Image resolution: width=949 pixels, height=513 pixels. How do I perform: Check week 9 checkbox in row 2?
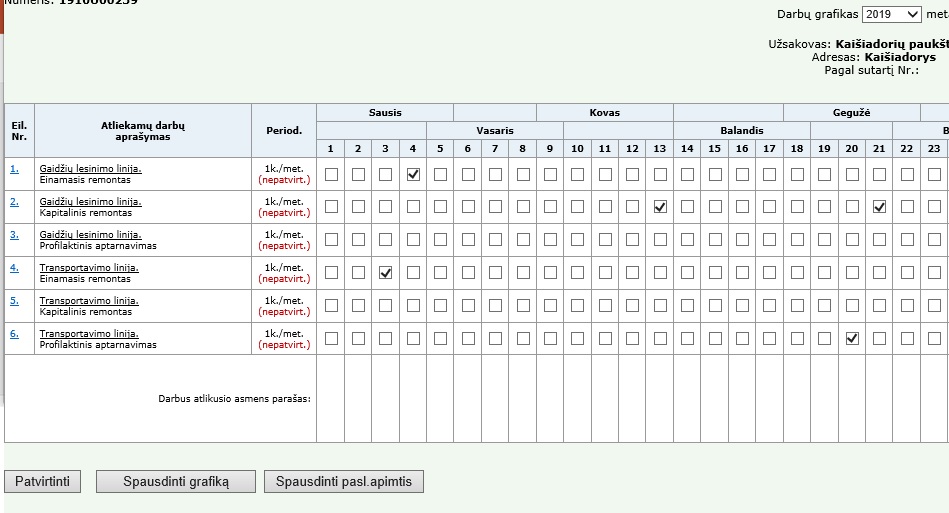550,207
